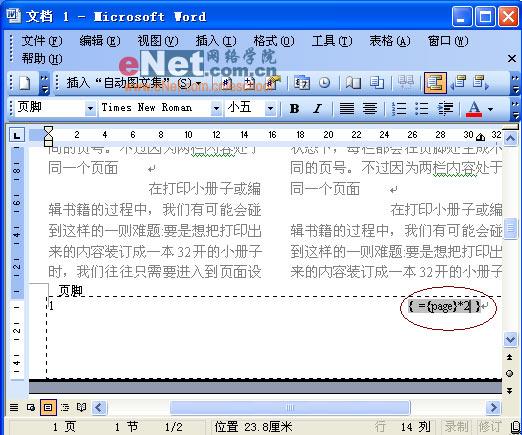Click the tab selector L button on ruler

pos(17,135)
